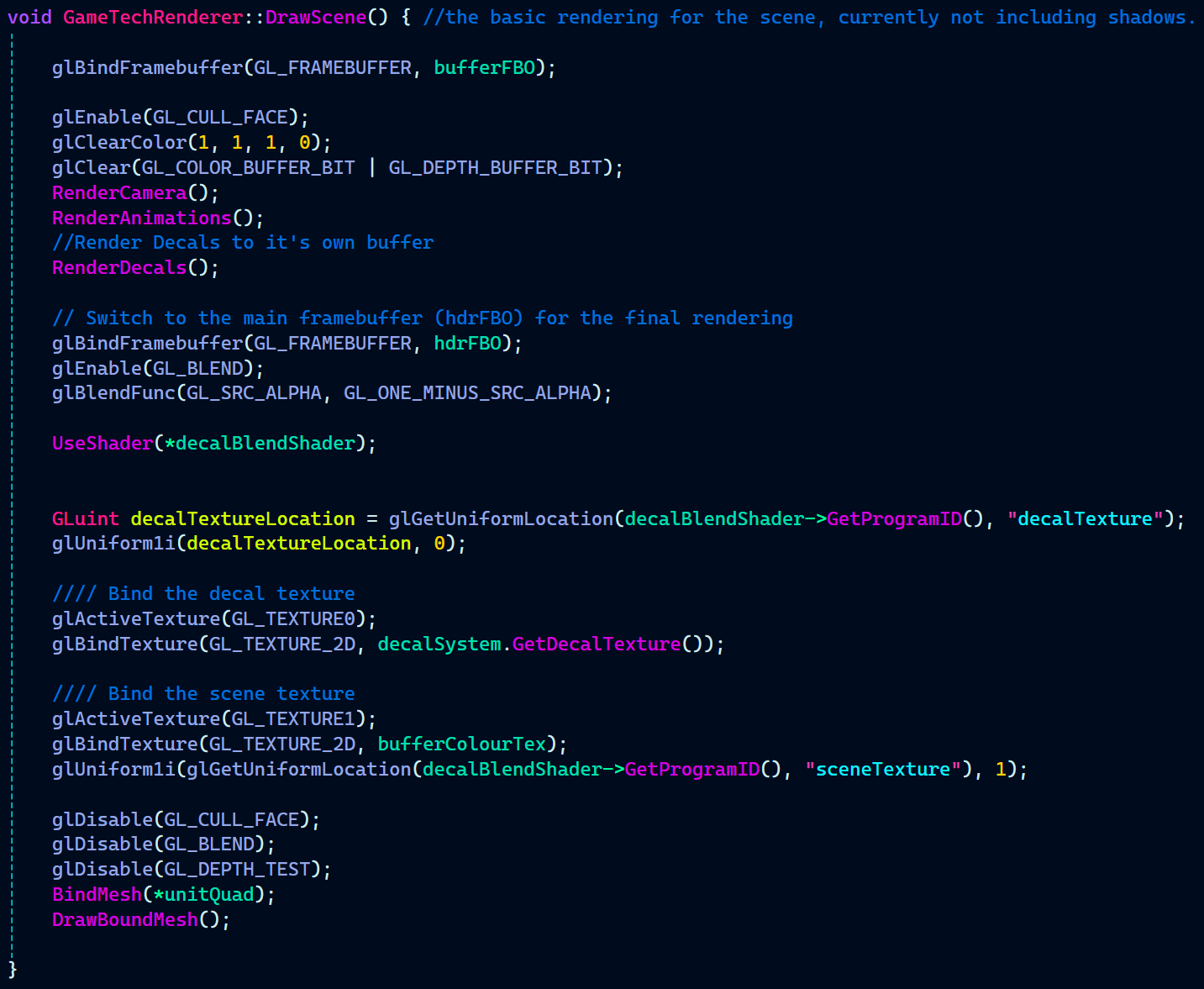Click the glClearColor function call
The height and width of the screenshot is (989, 1204).
(x=119, y=142)
